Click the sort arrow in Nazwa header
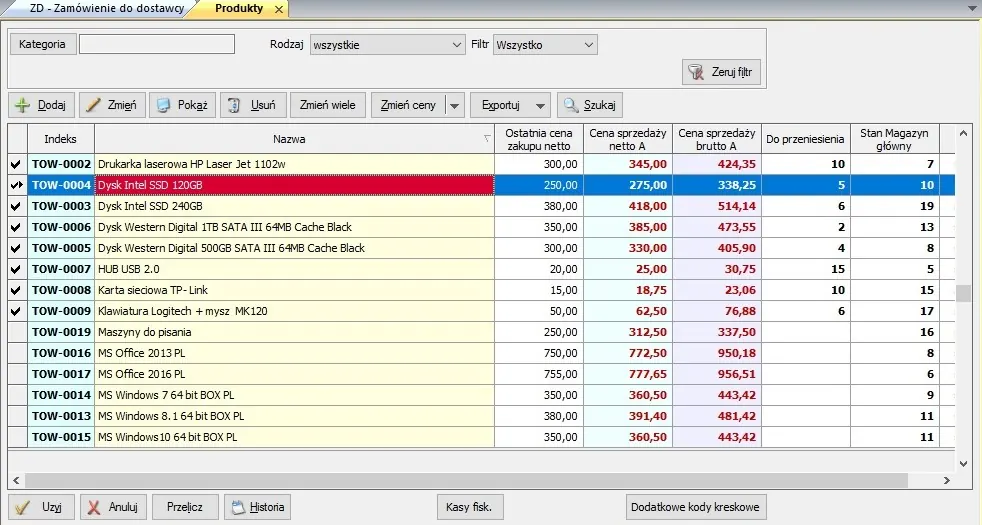 487,138
